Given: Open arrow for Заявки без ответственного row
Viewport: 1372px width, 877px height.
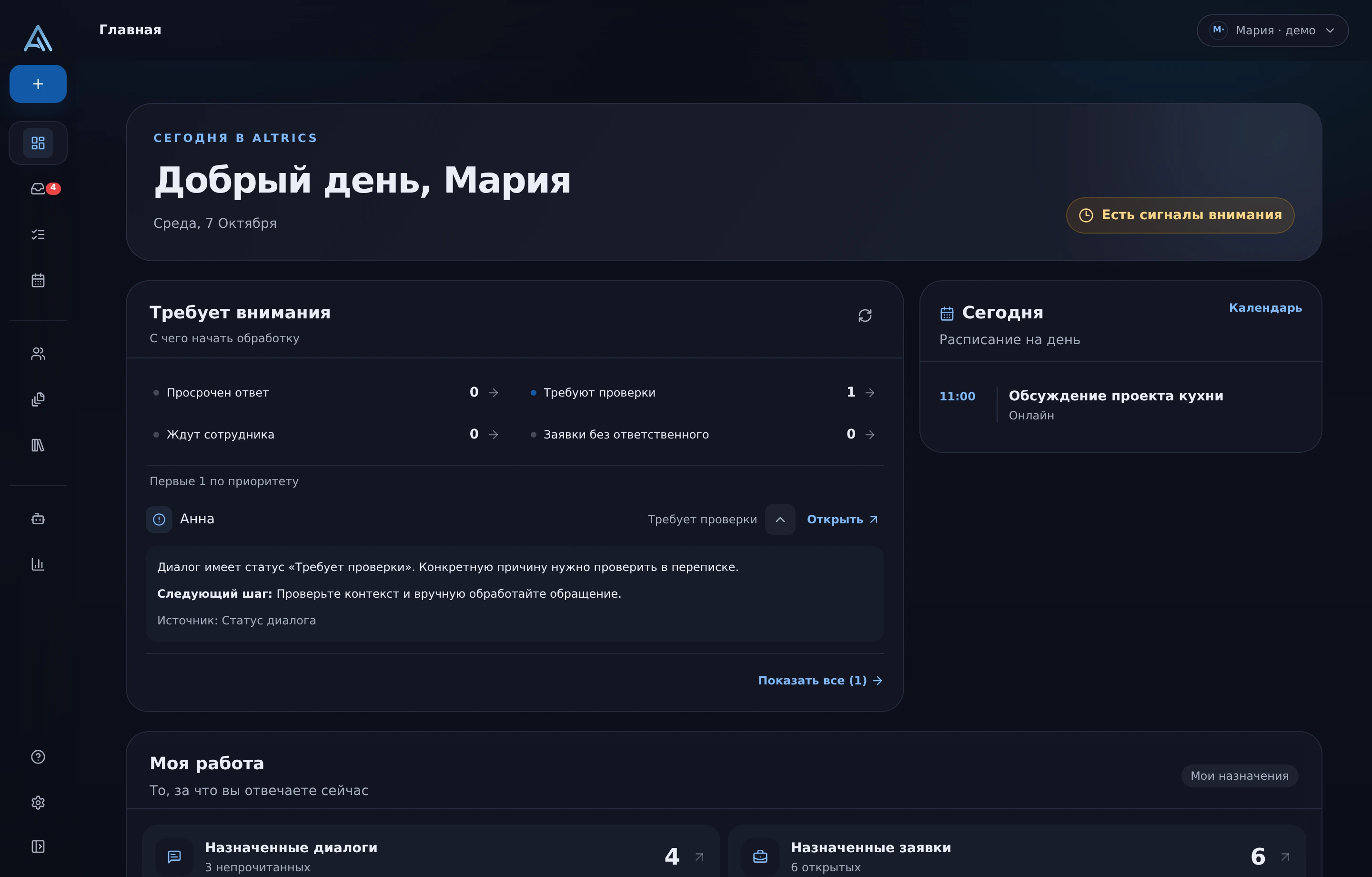Looking at the screenshot, I should click(x=870, y=435).
